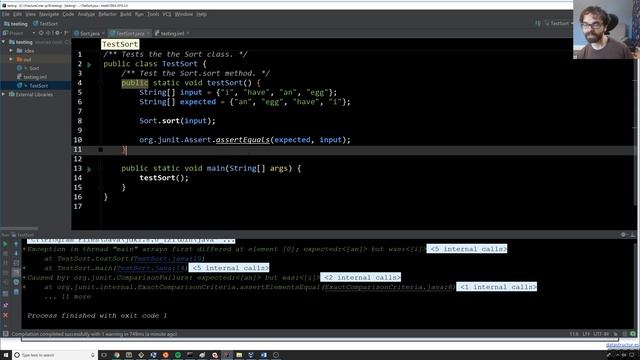This screenshot has height=360, width=640.
Task: Open Run panel settings gear
Action: point(623,235)
